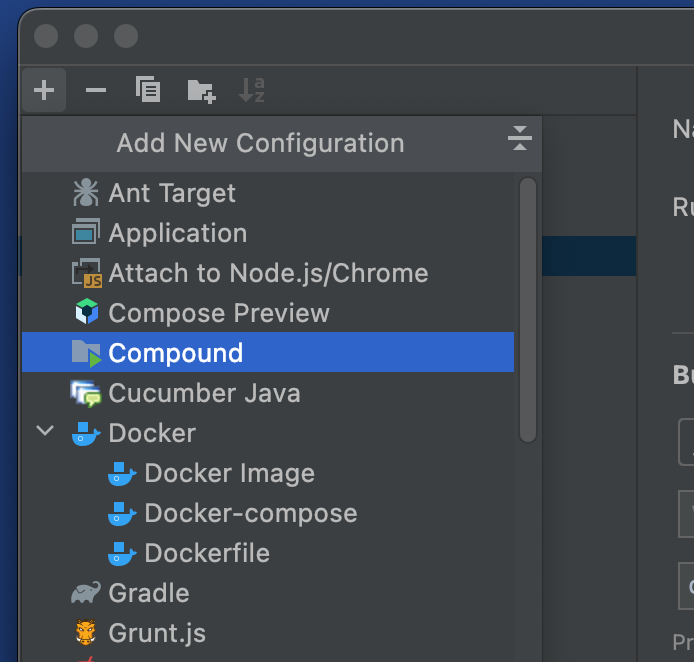The height and width of the screenshot is (662, 694).
Task: Select Dockerfile under Docker group
Action: coord(206,553)
